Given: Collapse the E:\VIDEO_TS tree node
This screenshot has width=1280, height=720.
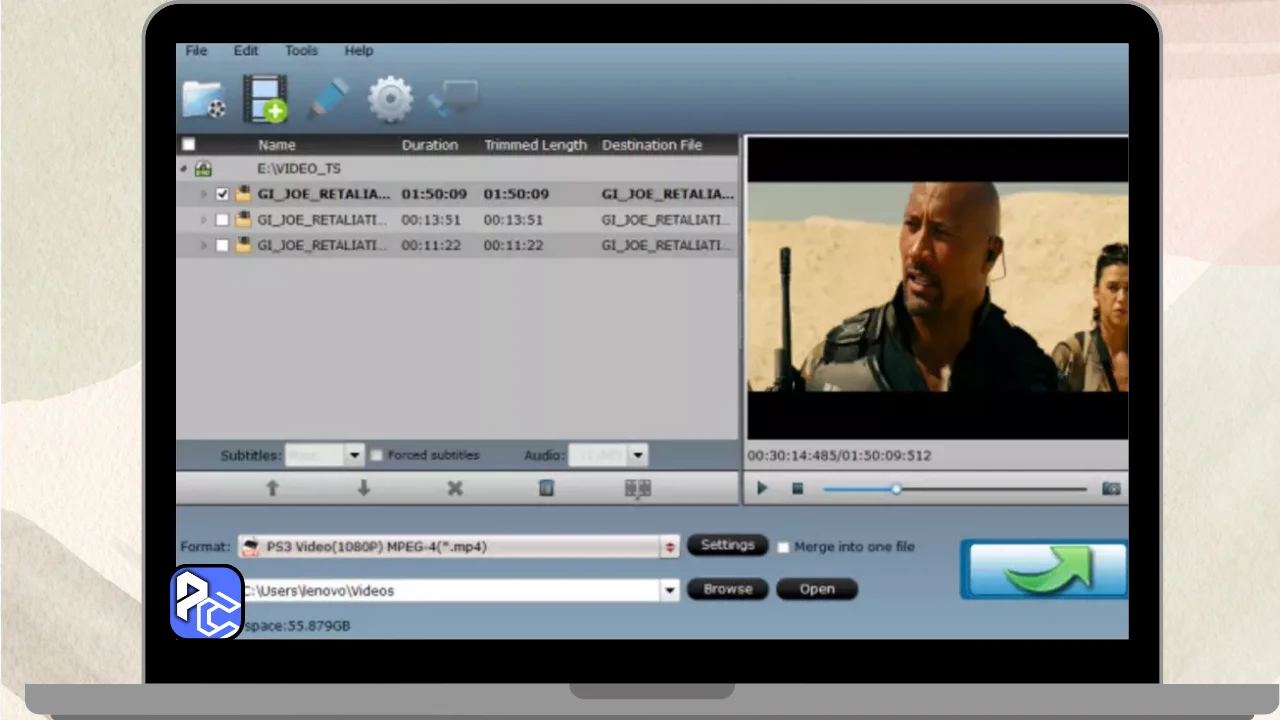Looking at the screenshot, I should 183,169.
